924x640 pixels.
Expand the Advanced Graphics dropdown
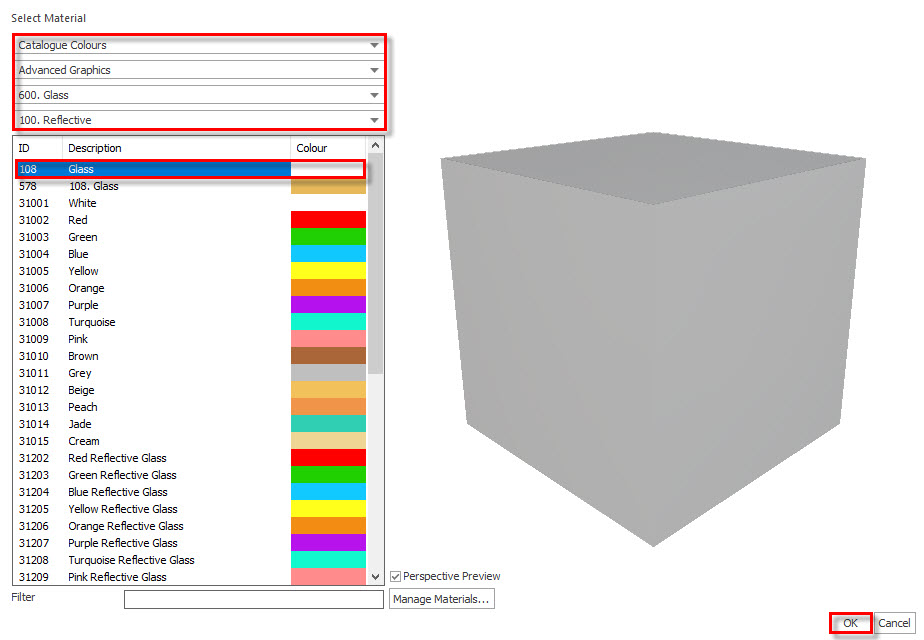199,70
